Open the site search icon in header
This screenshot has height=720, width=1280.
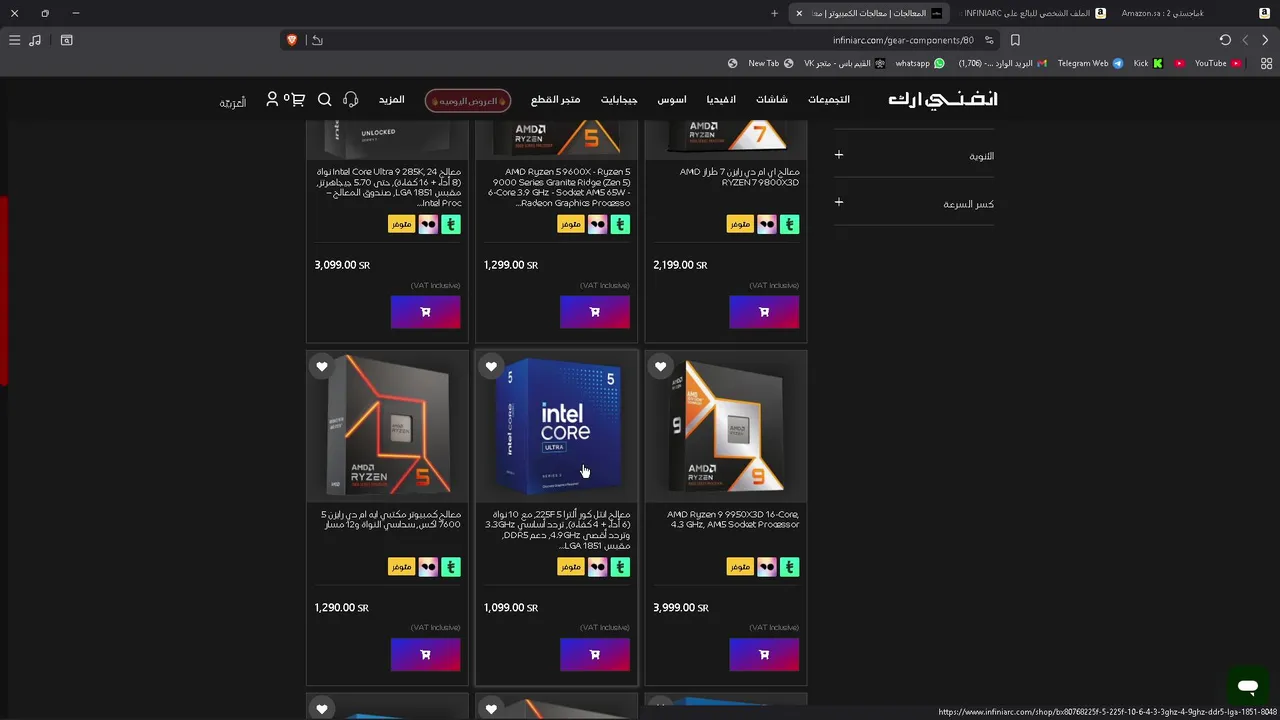pos(324,100)
